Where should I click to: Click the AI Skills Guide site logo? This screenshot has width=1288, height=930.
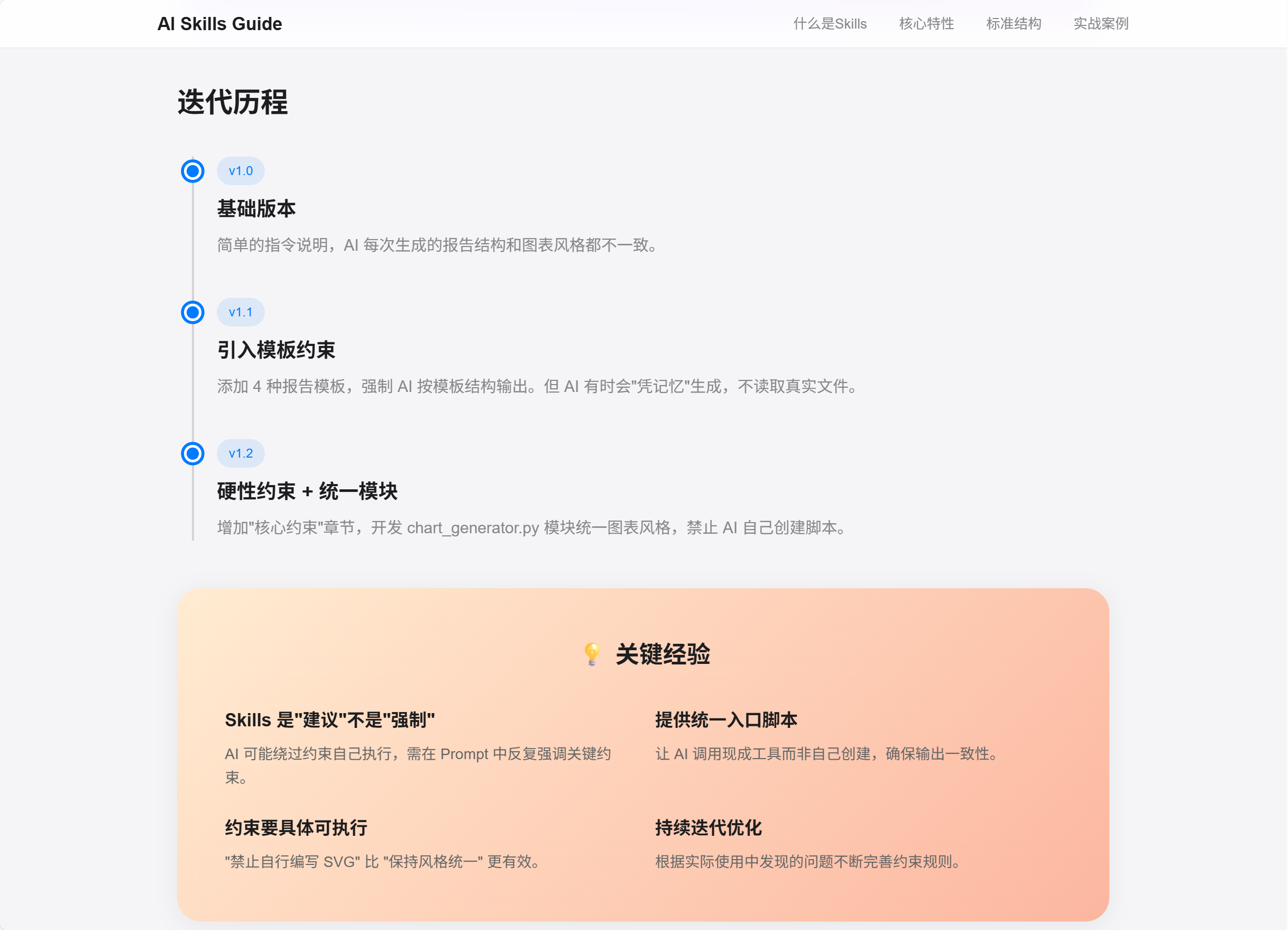[220, 24]
